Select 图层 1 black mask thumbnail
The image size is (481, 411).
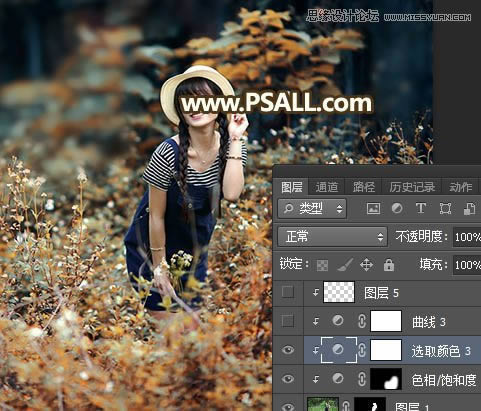(370, 404)
